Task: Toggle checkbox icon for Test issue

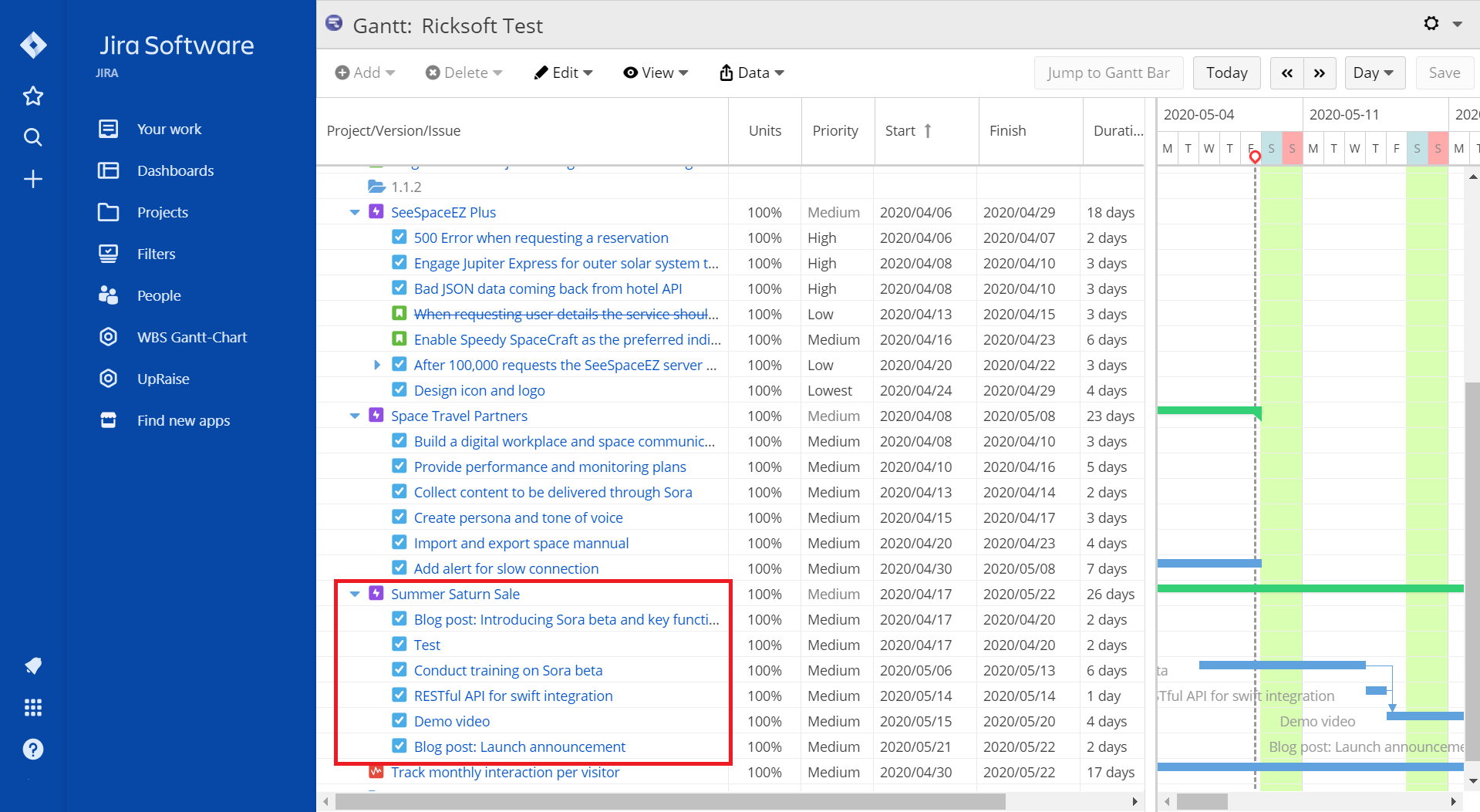Action: click(x=399, y=644)
